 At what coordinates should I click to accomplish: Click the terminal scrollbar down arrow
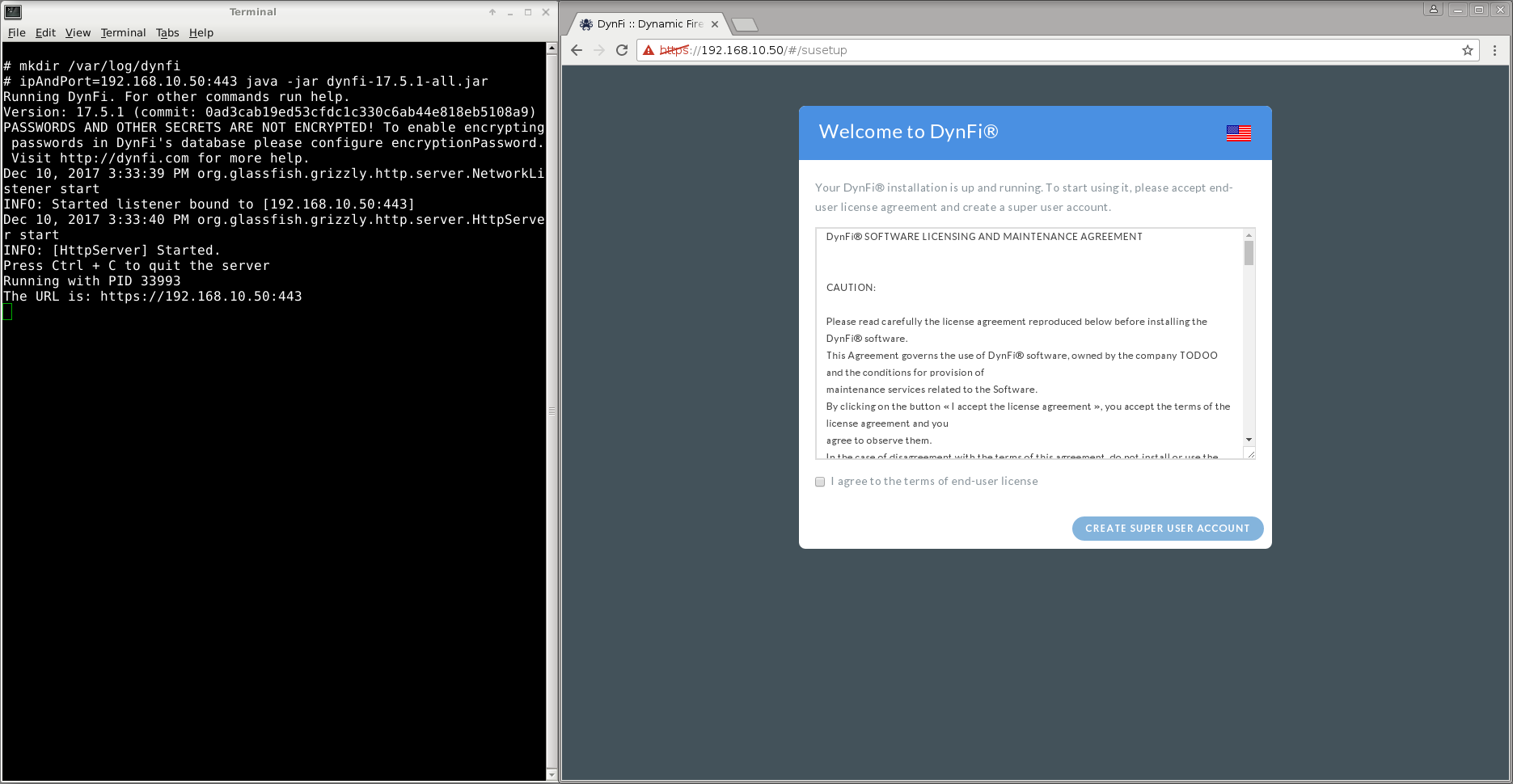point(552,775)
